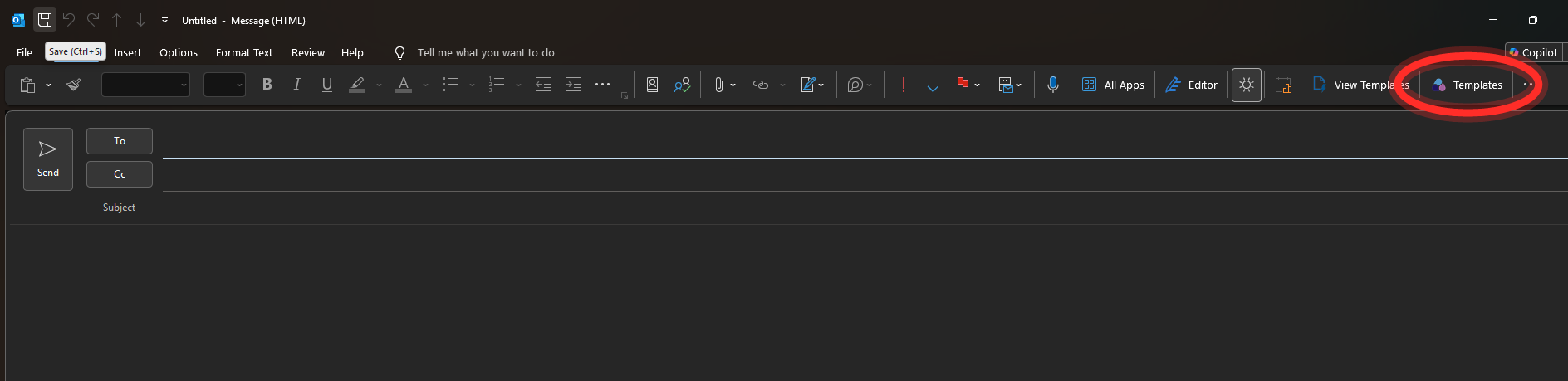Click the To recipients button
This screenshot has width=1568, height=381.
(x=120, y=141)
